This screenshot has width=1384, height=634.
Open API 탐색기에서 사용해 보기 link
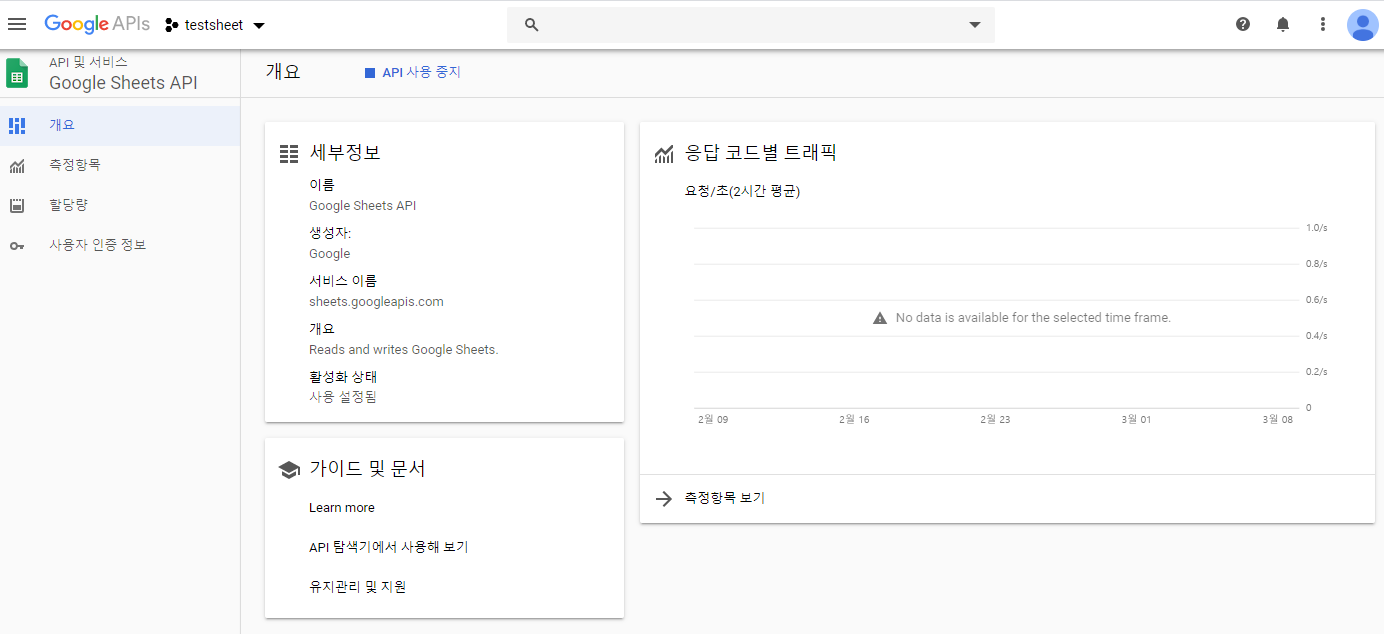(x=389, y=547)
